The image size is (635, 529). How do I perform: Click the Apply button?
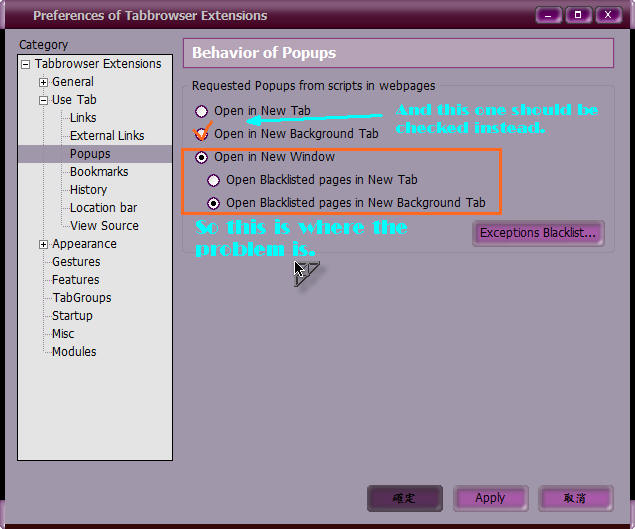pyautogui.click(x=490, y=498)
